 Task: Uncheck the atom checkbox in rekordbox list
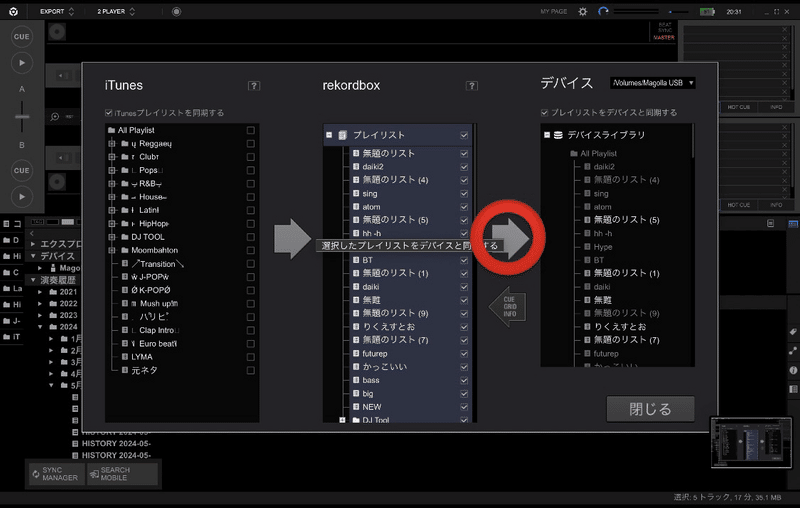pyautogui.click(x=464, y=207)
